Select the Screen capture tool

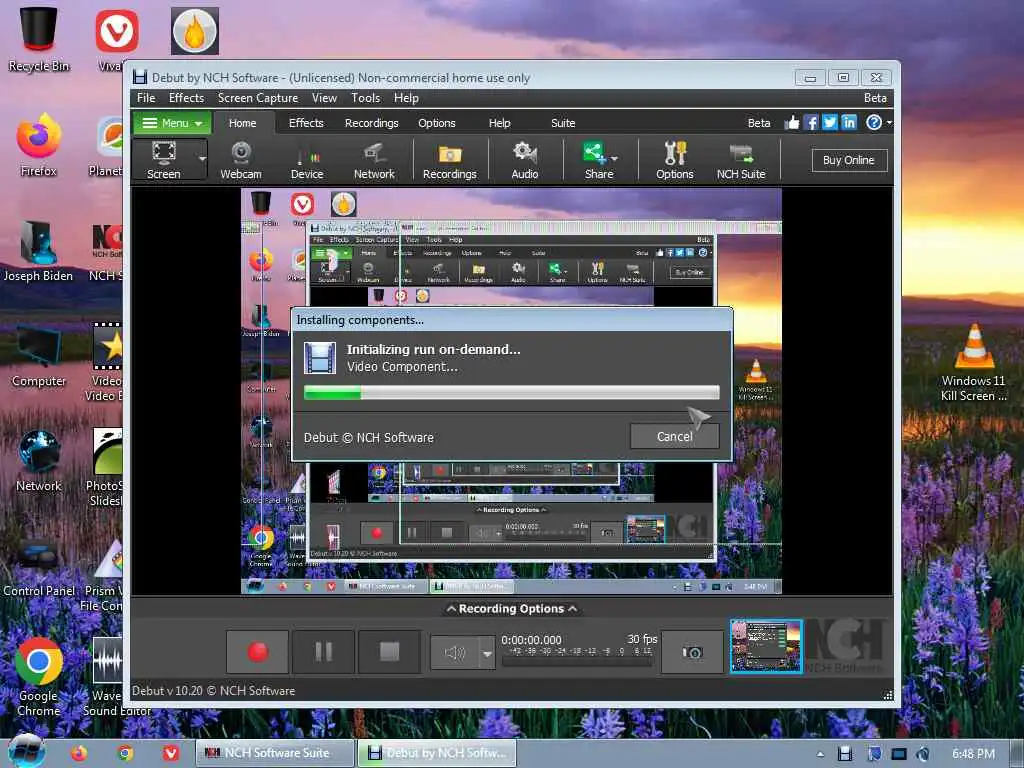[x=163, y=159]
